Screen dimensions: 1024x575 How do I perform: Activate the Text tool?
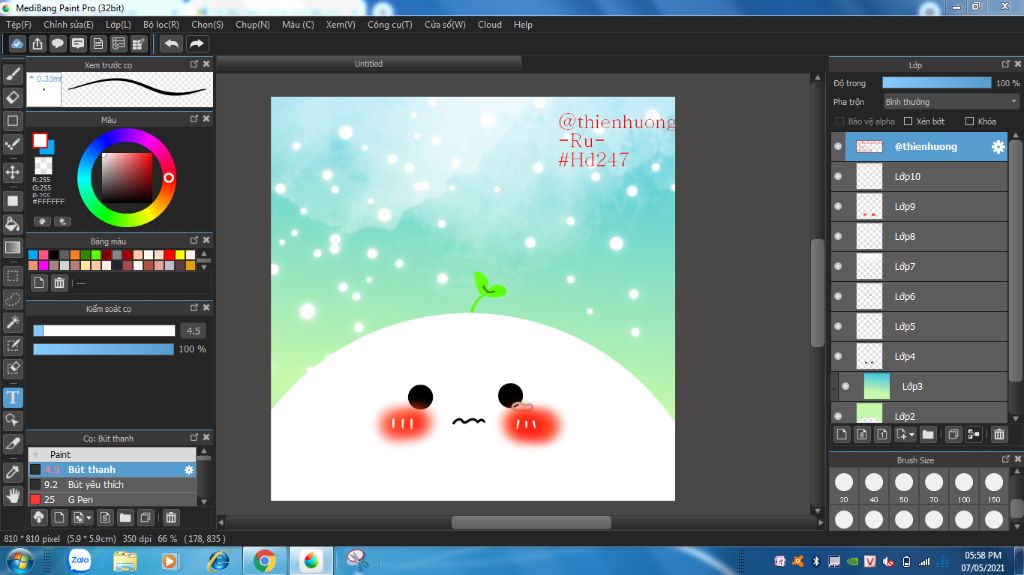[13, 397]
